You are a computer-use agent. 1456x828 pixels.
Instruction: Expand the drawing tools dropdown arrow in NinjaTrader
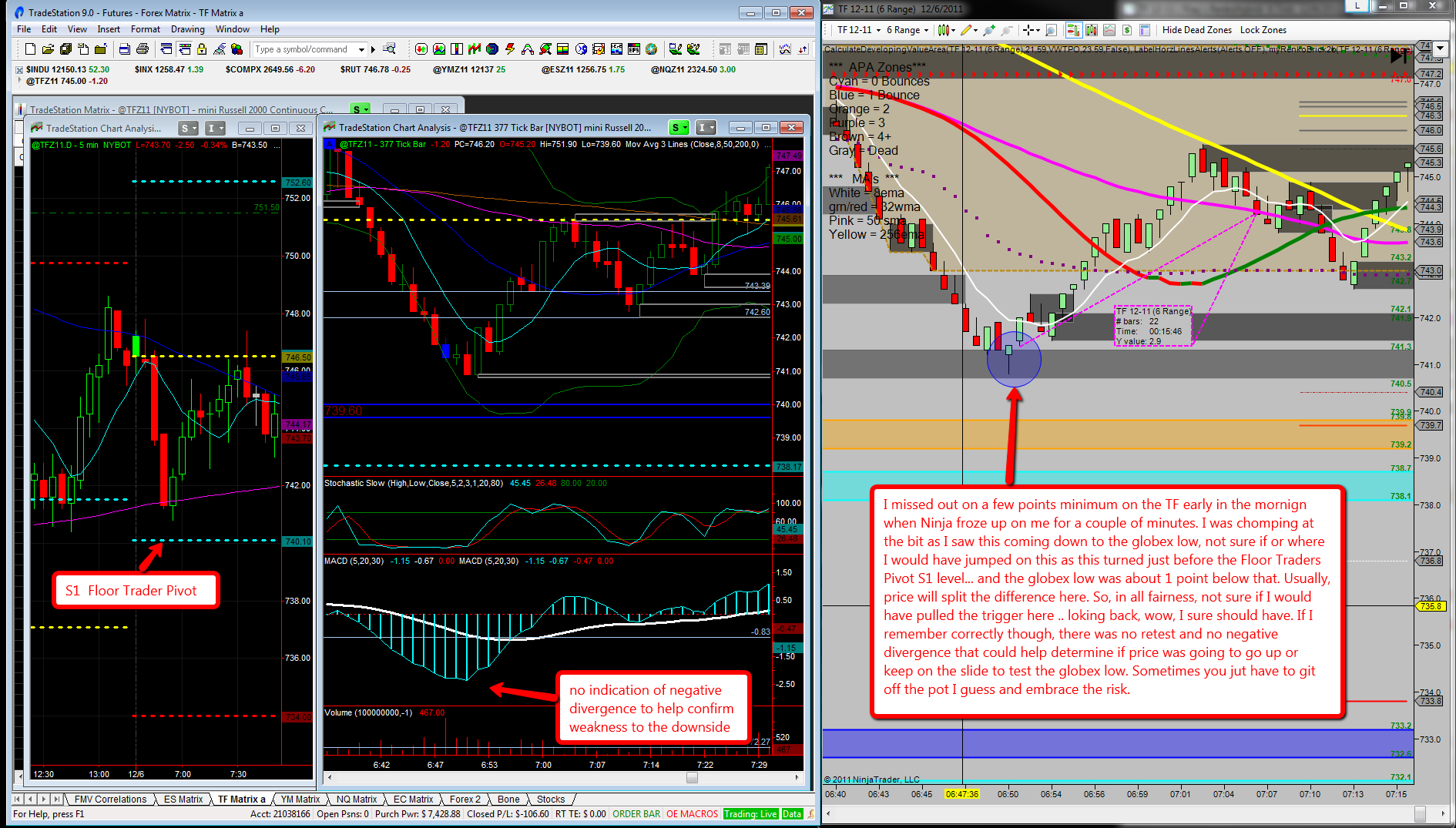click(x=975, y=31)
